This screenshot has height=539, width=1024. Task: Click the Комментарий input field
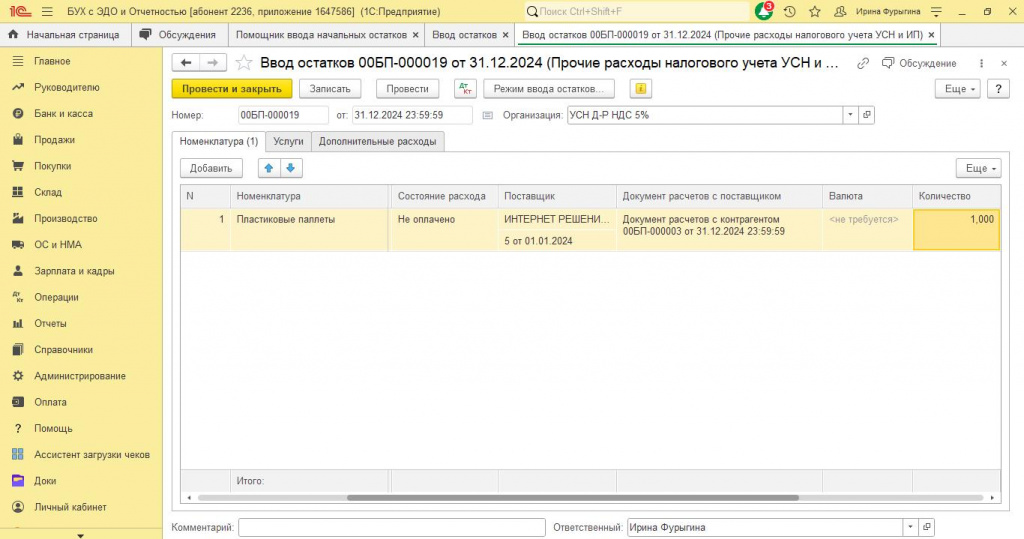(x=392, y=527)
